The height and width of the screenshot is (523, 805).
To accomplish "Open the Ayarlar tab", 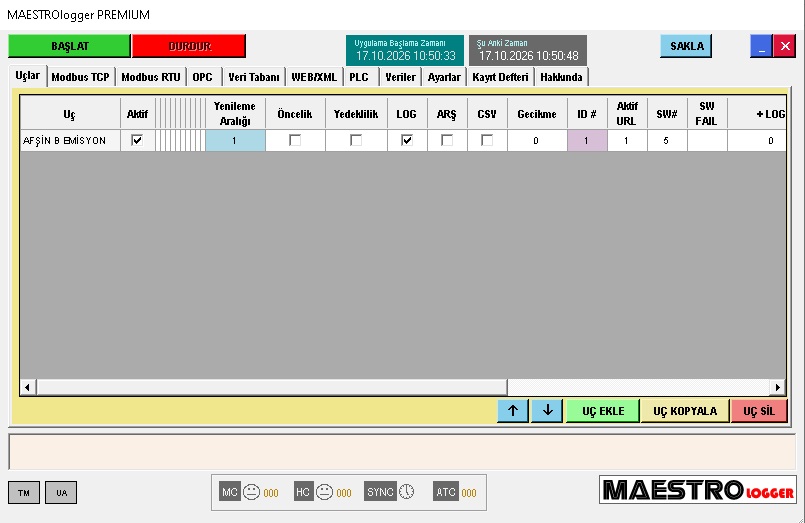I will (x=444, y=77).
